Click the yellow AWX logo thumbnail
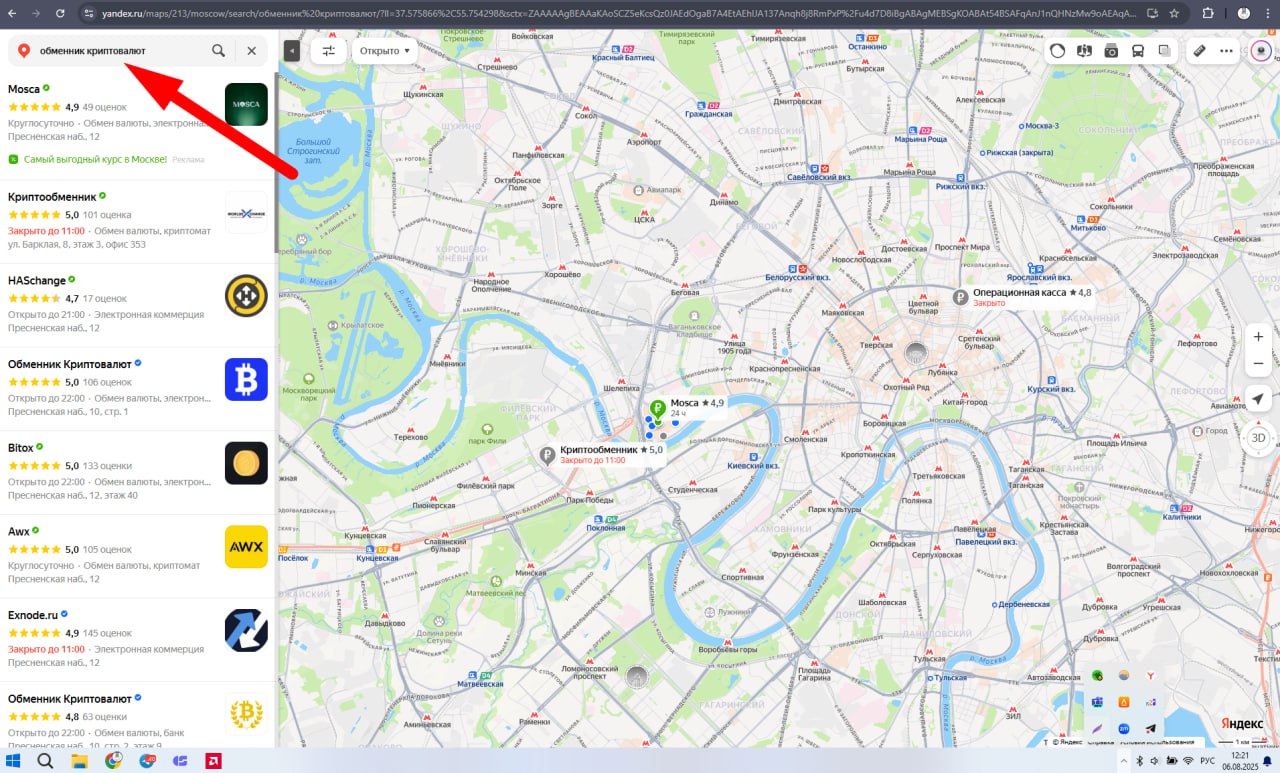The width and height of the screenshot is (1280, 773). tap(246, 546)
